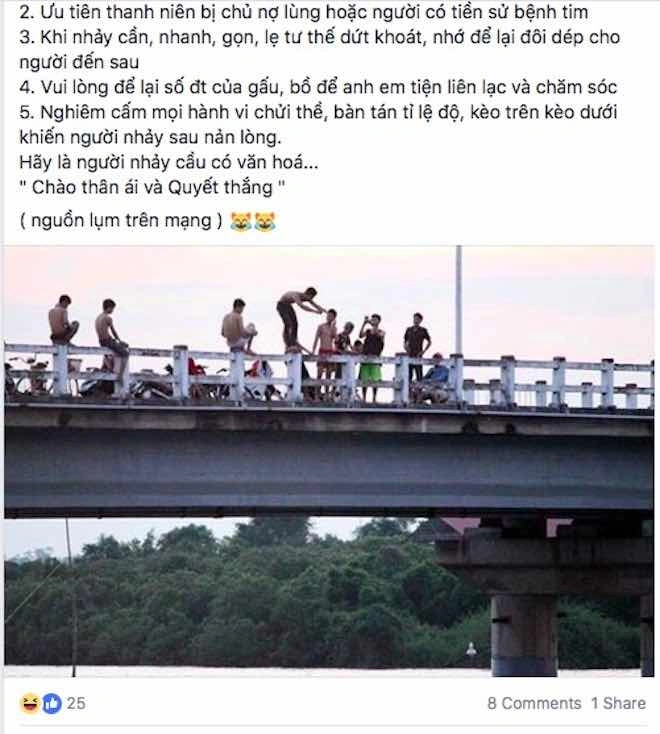The height and width of the screenshot is (734, 660).
Task: Click the quote "Chào thân ái và Quyết thắng"
Action: click(152, 187)
